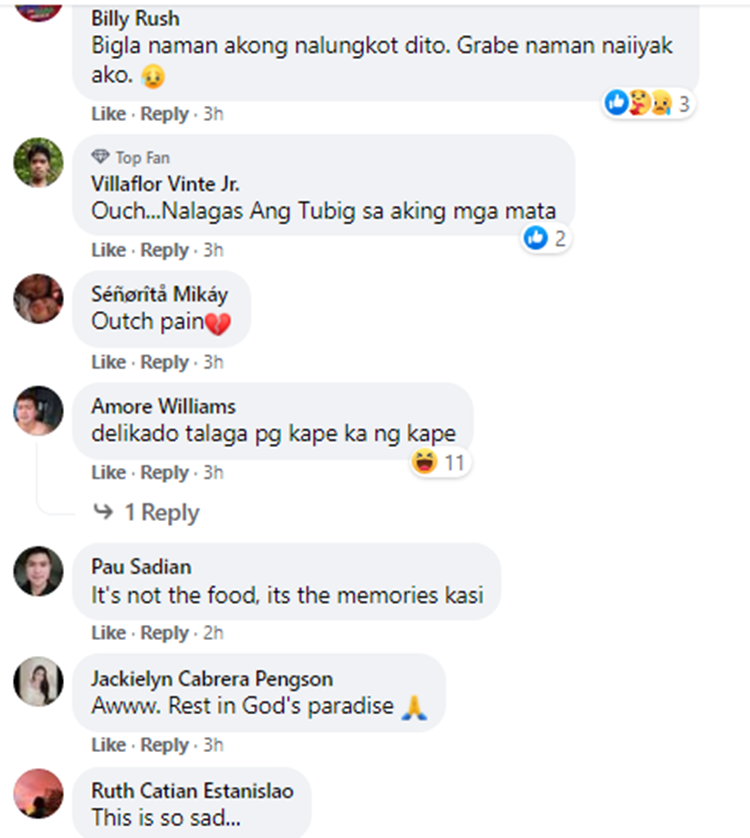
Task: View reactions on Billy Rush's comment
Action: click(647, 103)
